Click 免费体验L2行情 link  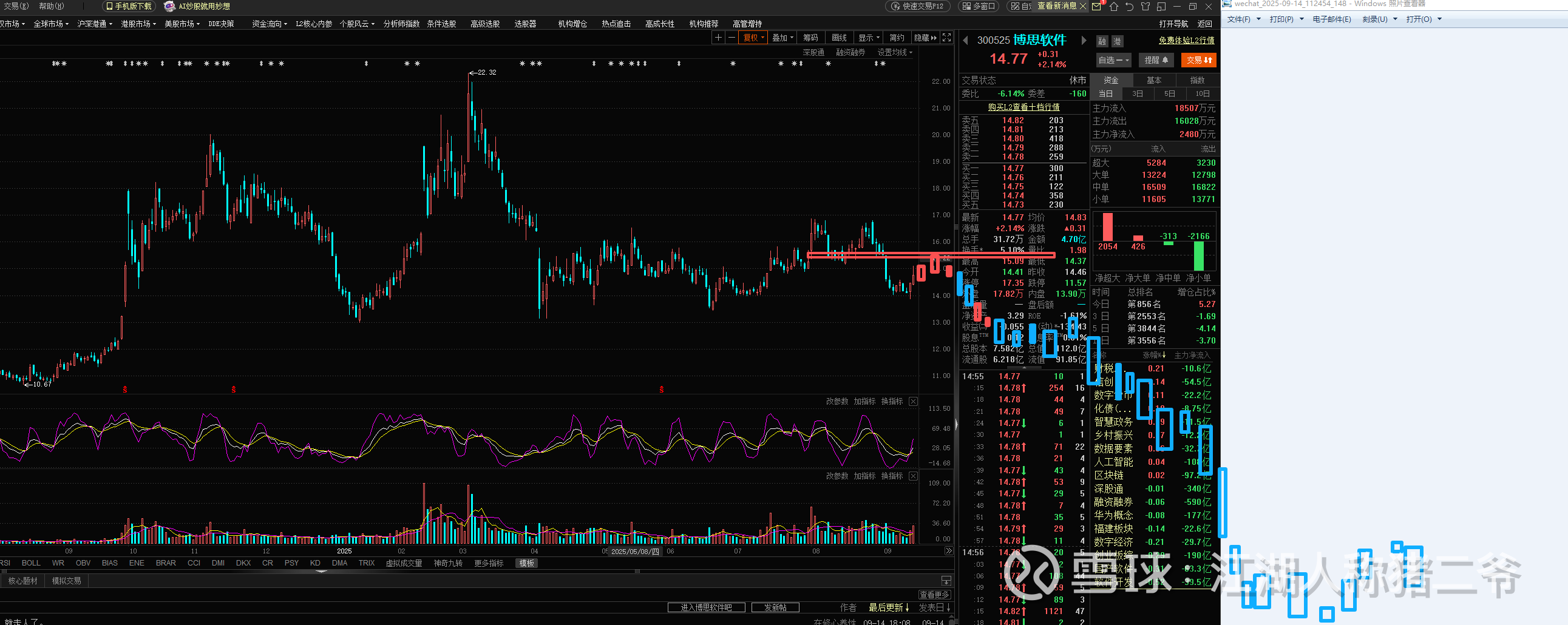tap(1186, 40)
